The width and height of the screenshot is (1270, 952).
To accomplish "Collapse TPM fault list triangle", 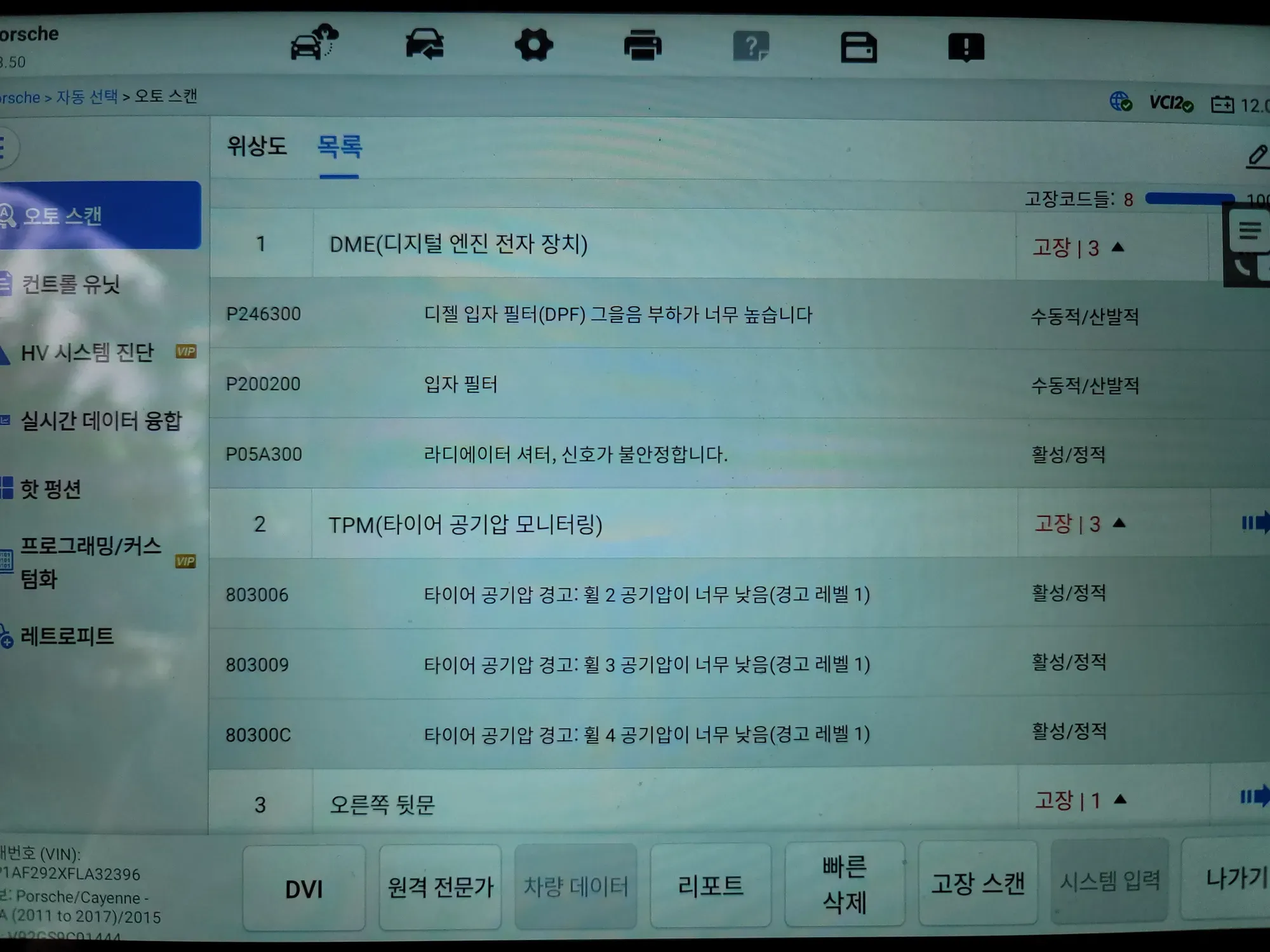I will pyautogui.click(x=1120, y=523).
